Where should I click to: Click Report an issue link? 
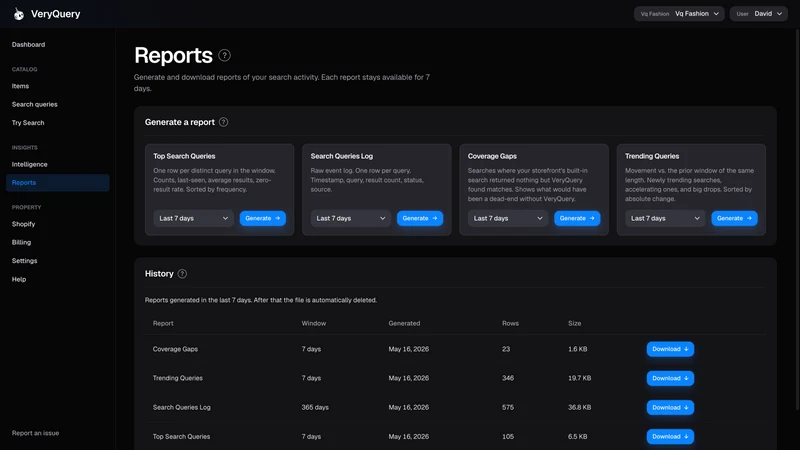coord(36,433)
